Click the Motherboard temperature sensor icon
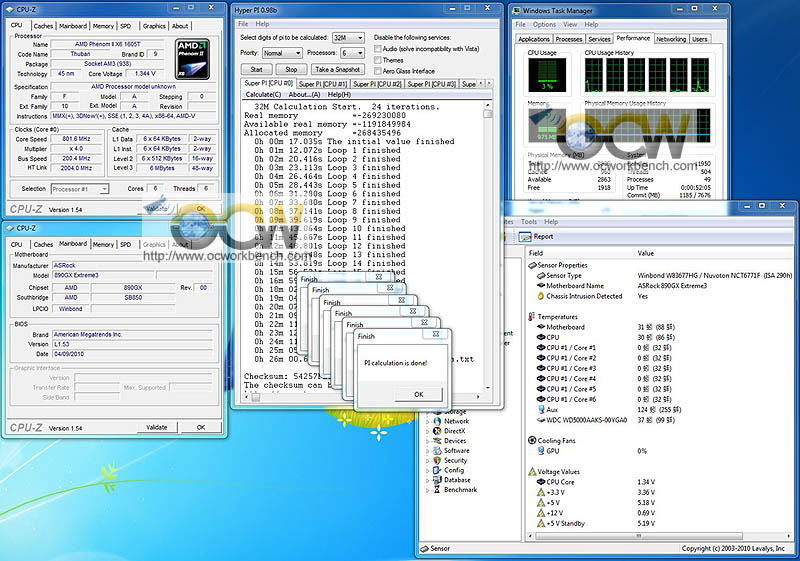This screenshot has height=561, width=800. 541,327
